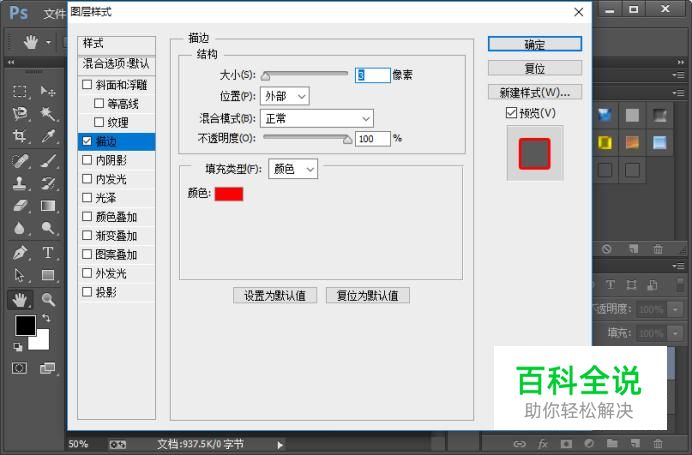
Task: Open layer Opacity dropdown arrow
Action: (x=675, y=309)
